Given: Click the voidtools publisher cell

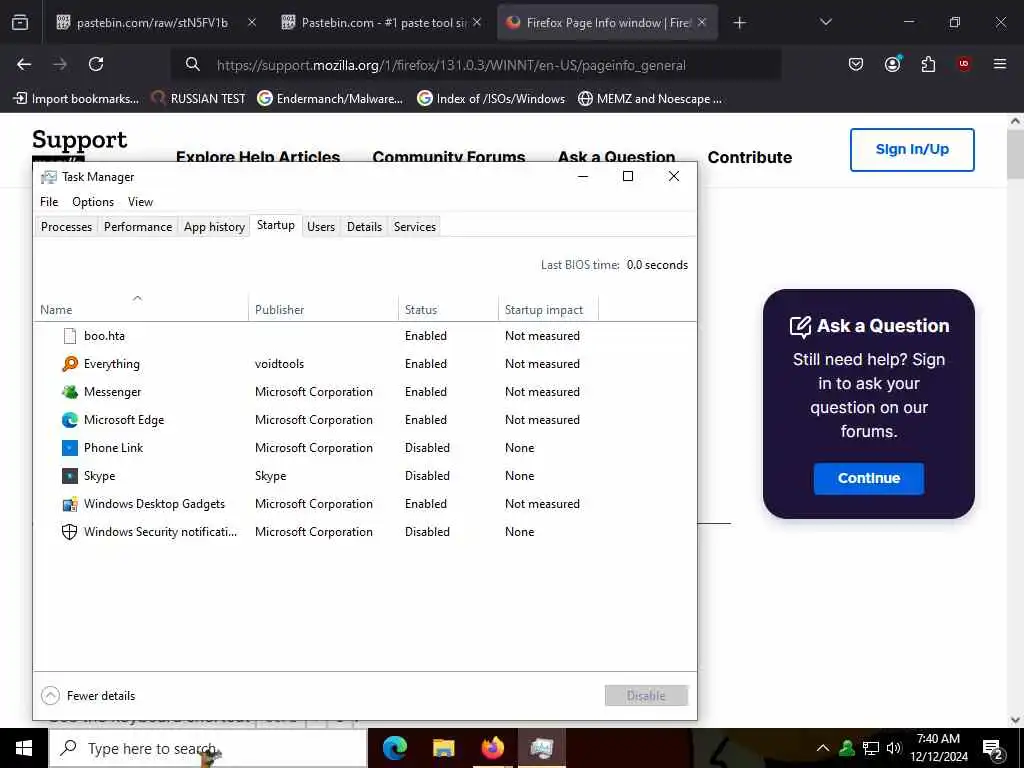Looking at the screenshot, I should point(280,364).
